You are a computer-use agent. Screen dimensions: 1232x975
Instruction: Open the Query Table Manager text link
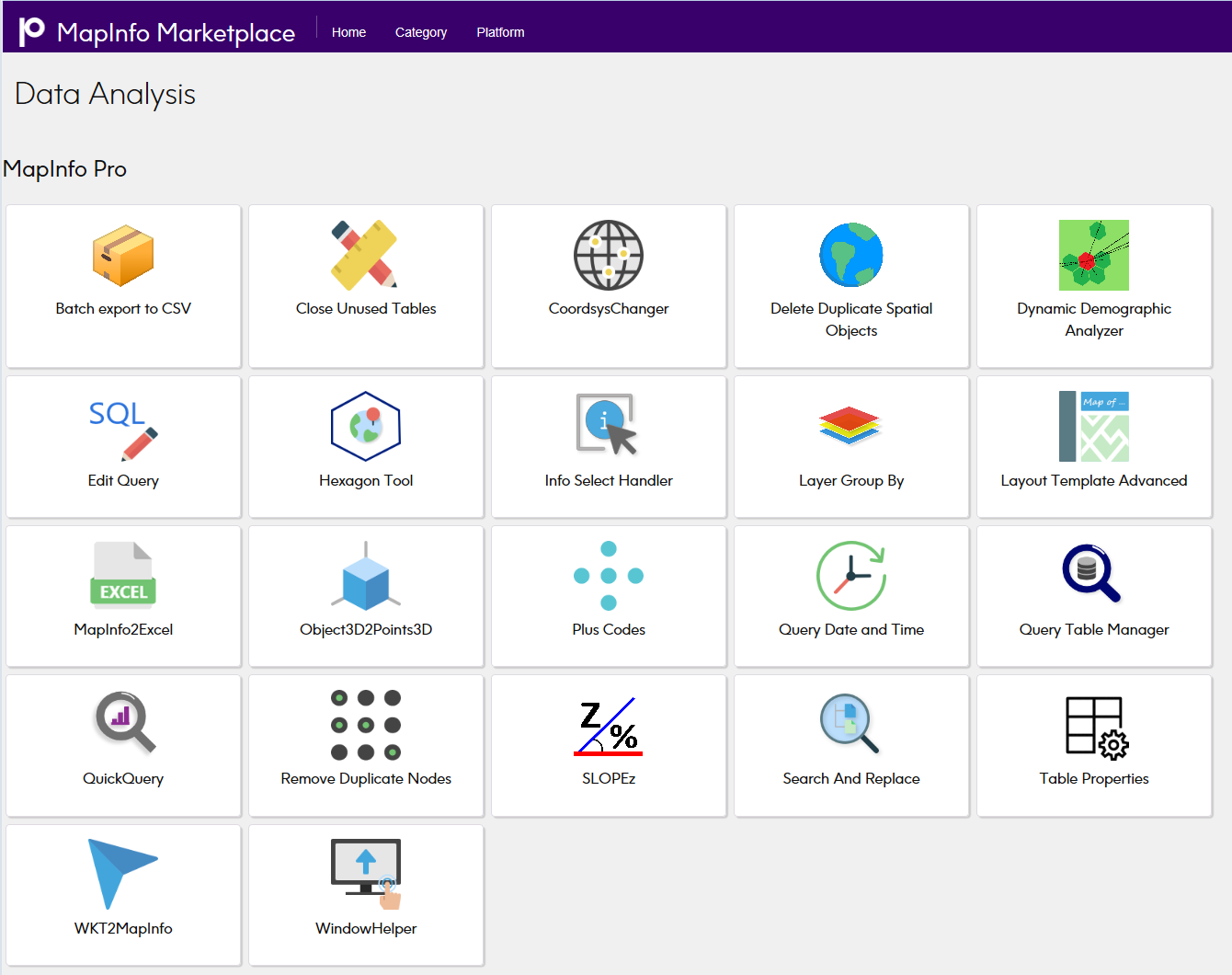point(1094,630)
